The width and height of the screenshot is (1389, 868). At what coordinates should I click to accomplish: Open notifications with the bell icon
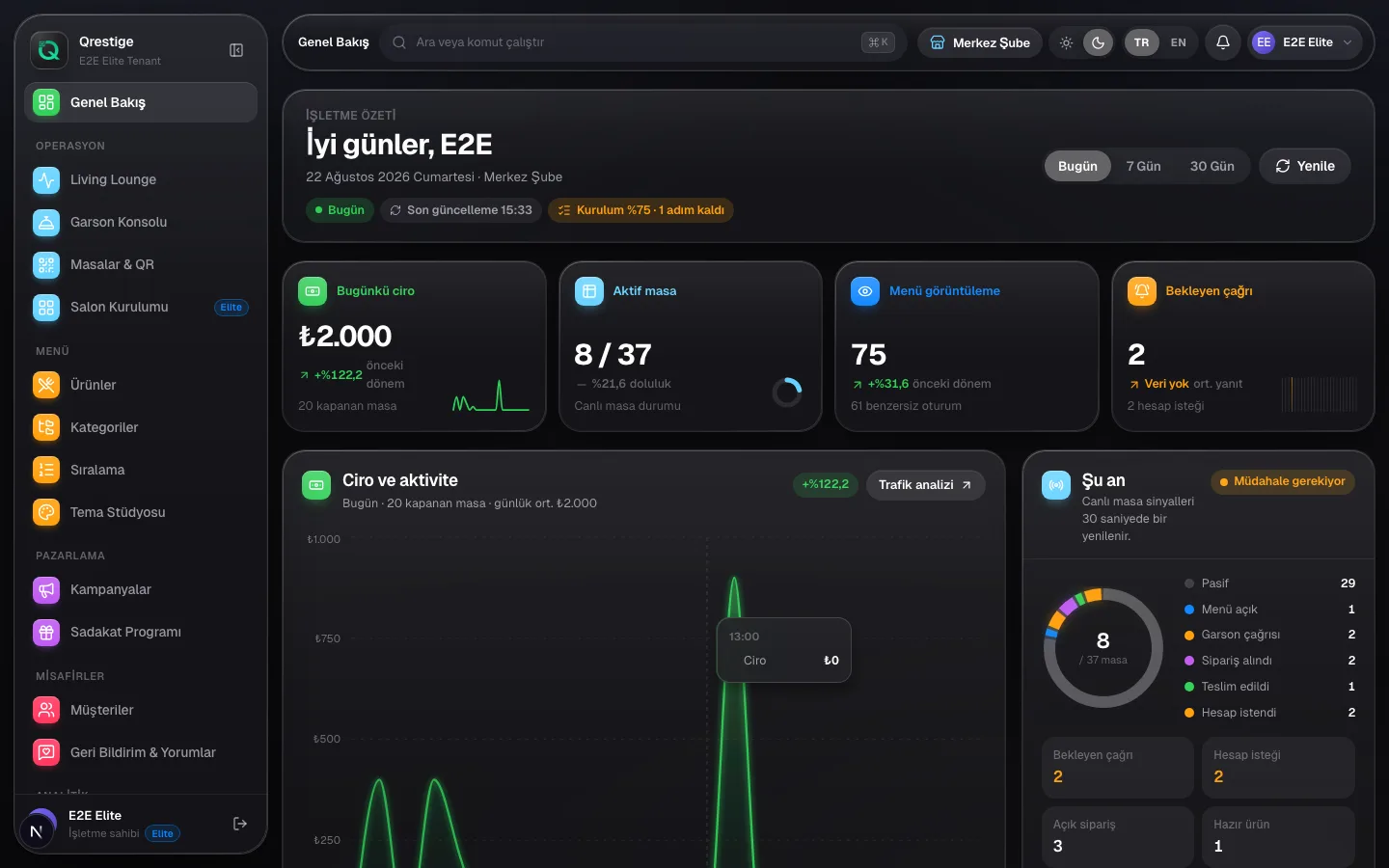(x=1223, y=42)
